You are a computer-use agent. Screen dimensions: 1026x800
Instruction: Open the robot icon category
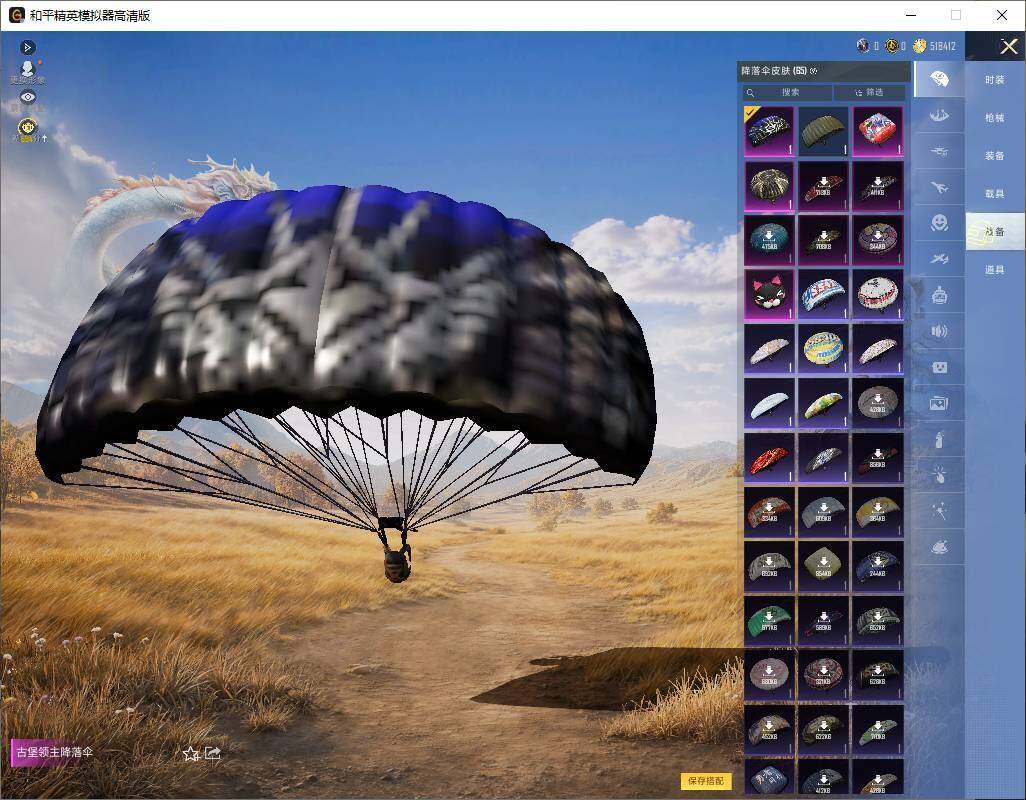pos(939,295)
